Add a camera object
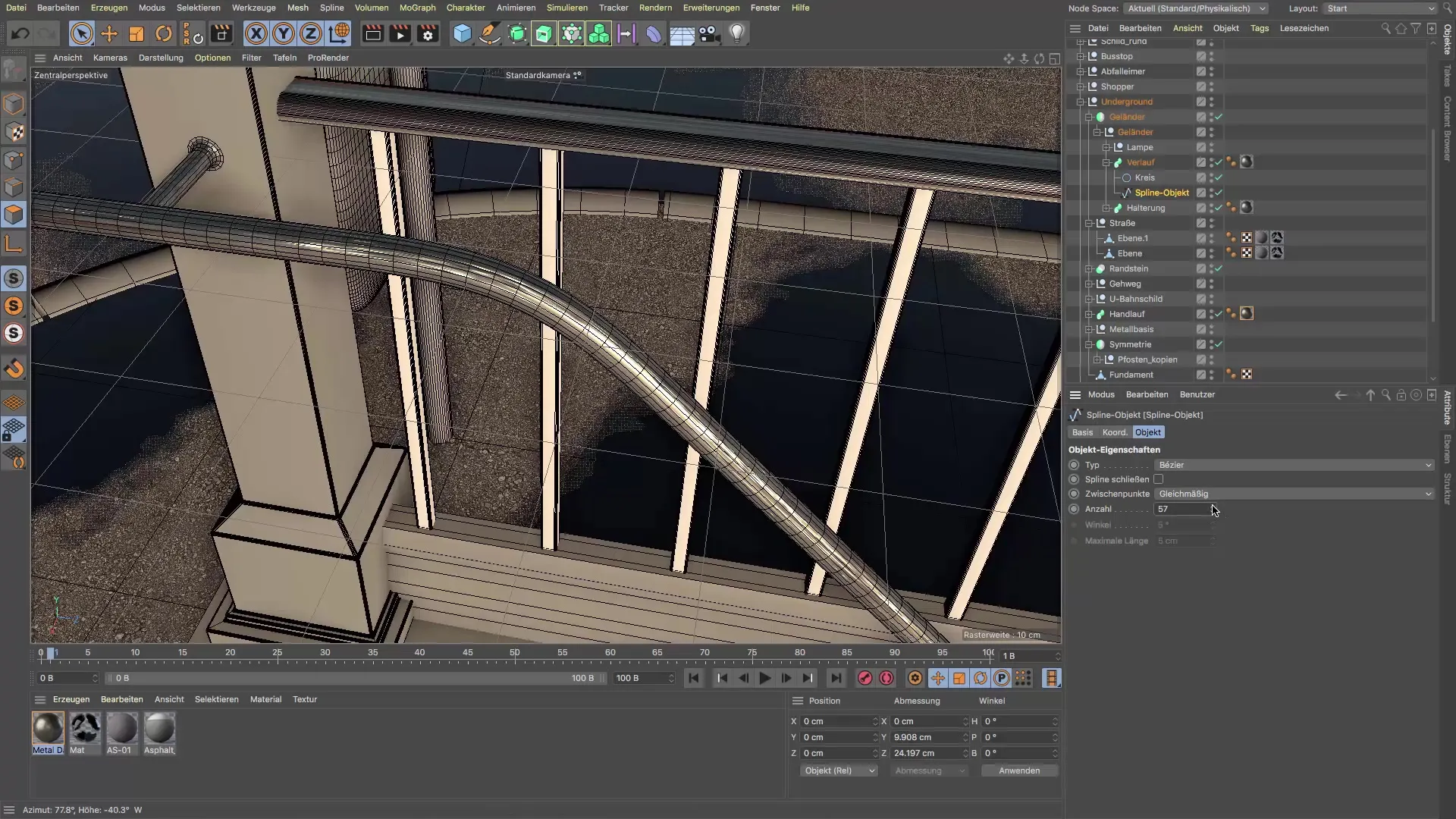Screen dimensions: 1456x819 (709, 34)
